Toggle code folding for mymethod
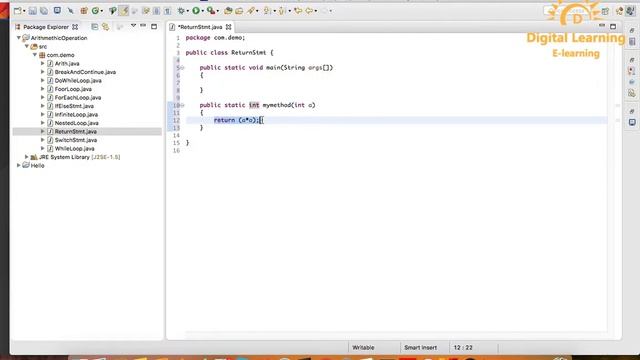This screenshot has height=360, width=640. [182, 105]
